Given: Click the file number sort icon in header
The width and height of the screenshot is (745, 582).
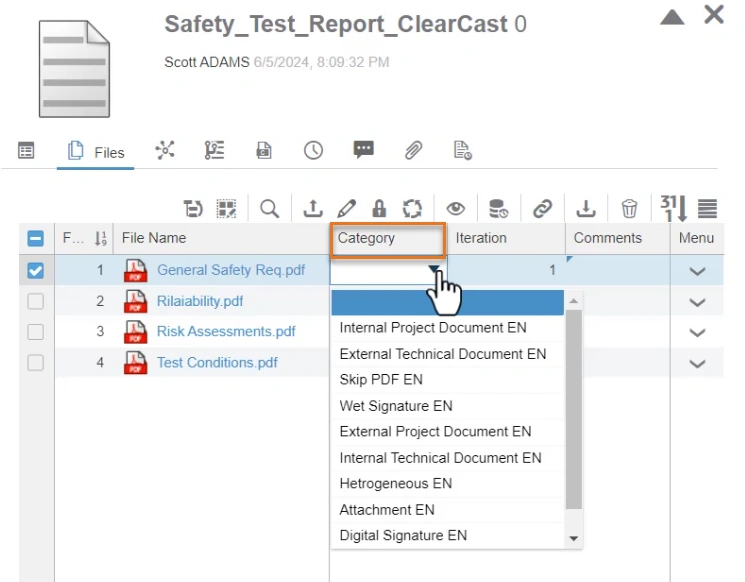Looking at the screenshot, I should point(100,238).
